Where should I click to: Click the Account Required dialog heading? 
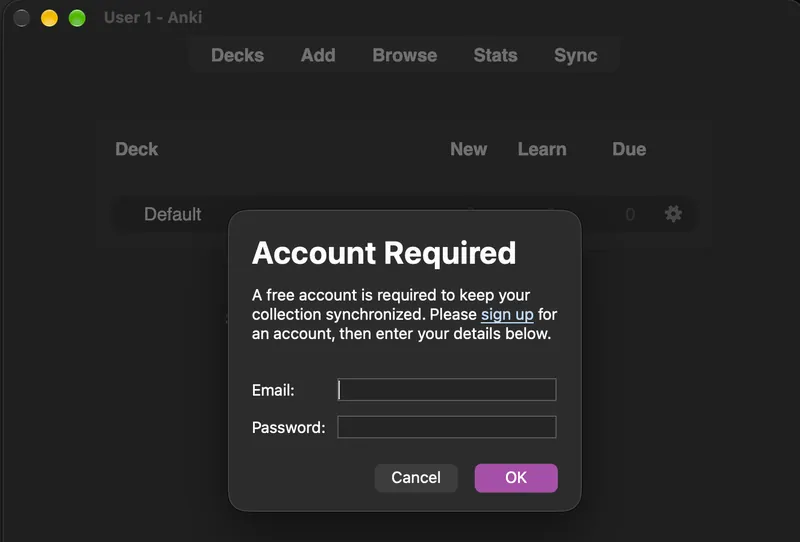(384, 253)
